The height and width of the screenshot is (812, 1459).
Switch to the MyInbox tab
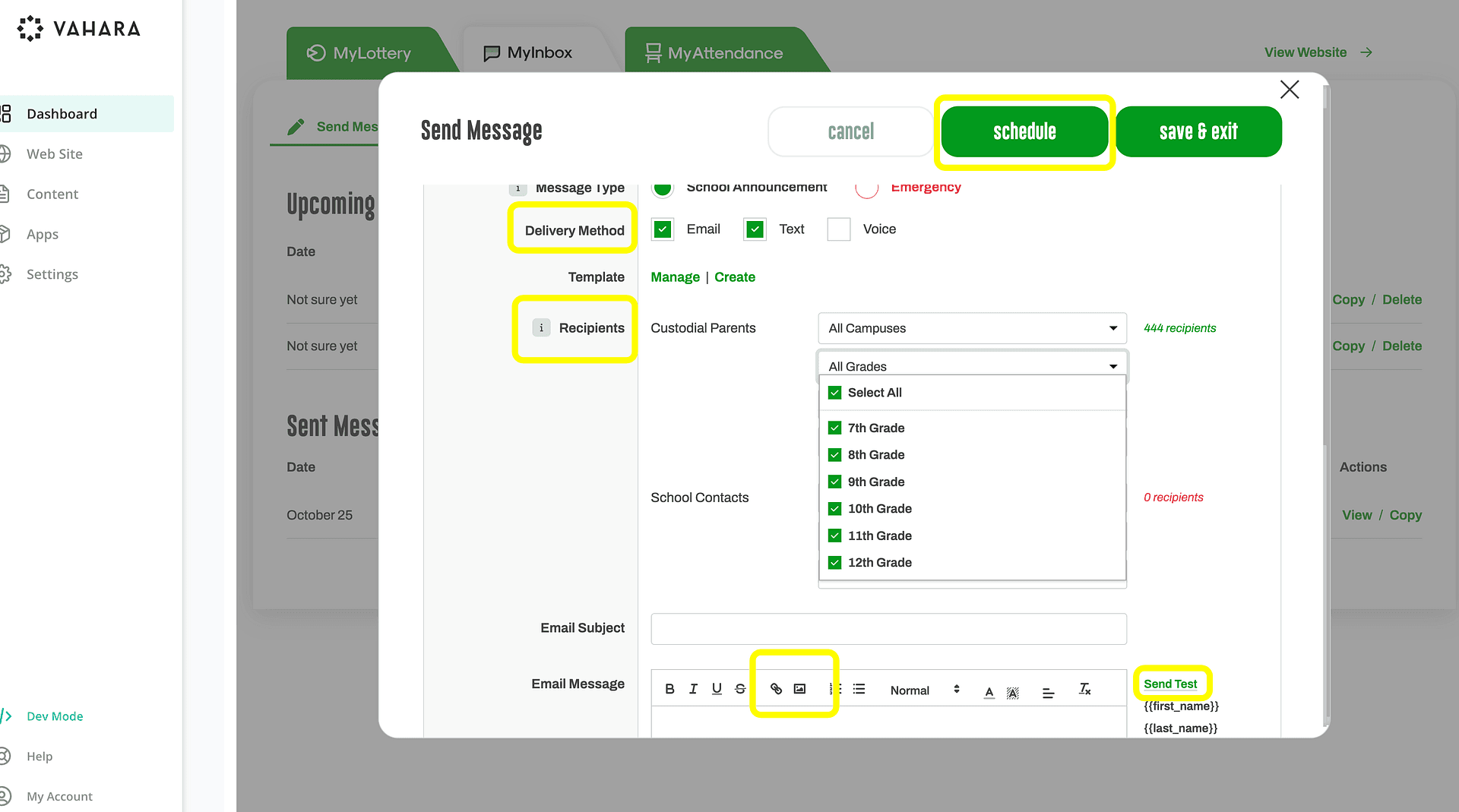coord(529,52)
